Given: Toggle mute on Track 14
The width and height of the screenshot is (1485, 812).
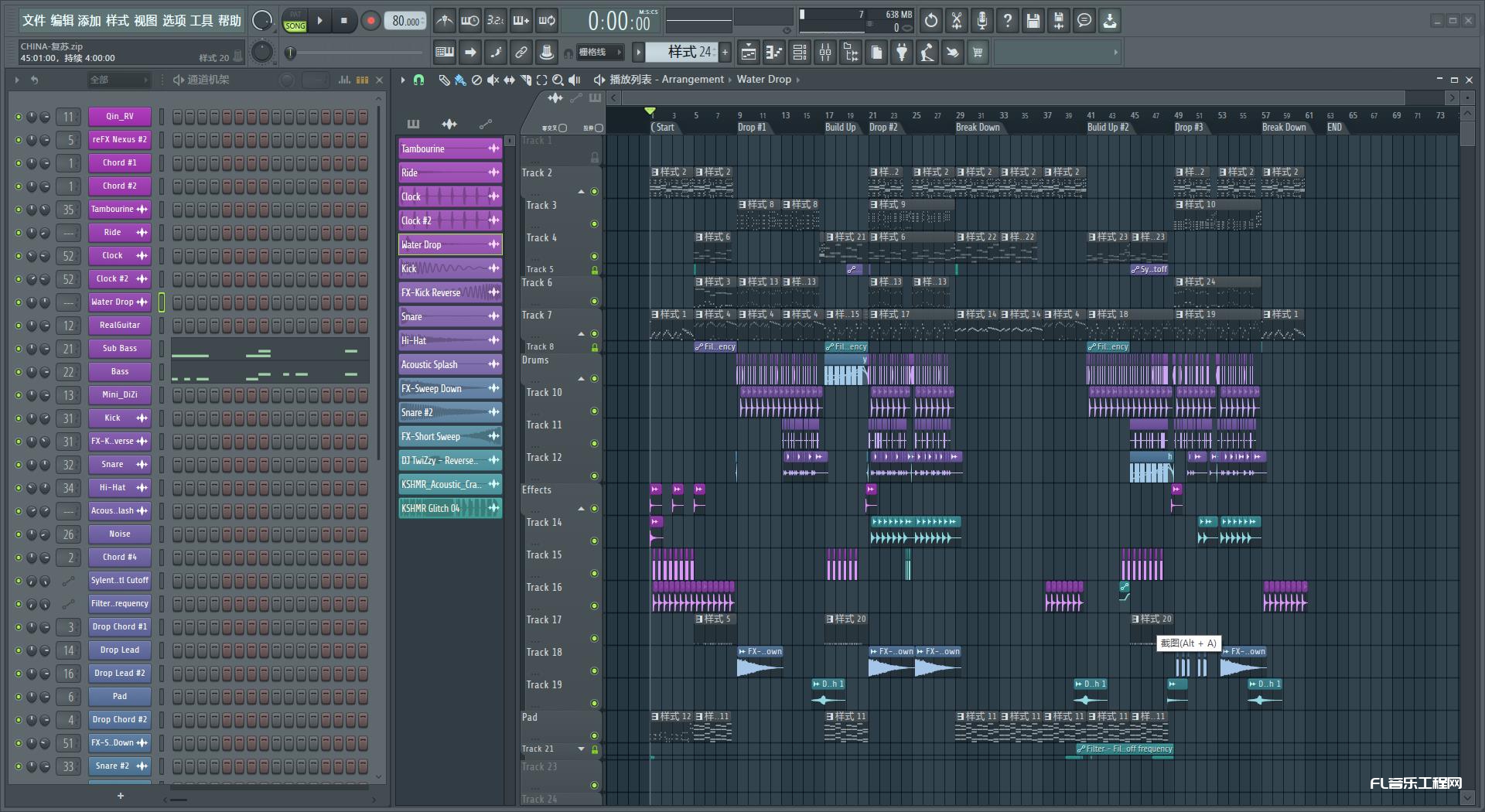Looking at the screenshot, I should tap(594, 541).
